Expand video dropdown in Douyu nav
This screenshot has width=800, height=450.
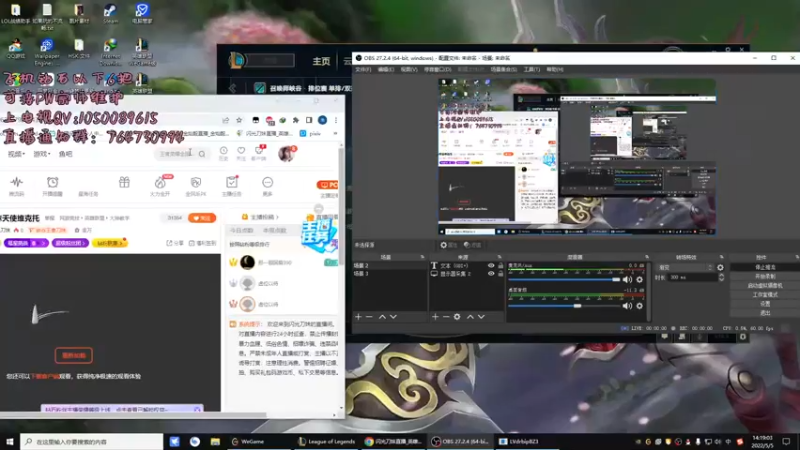[16, 154]
